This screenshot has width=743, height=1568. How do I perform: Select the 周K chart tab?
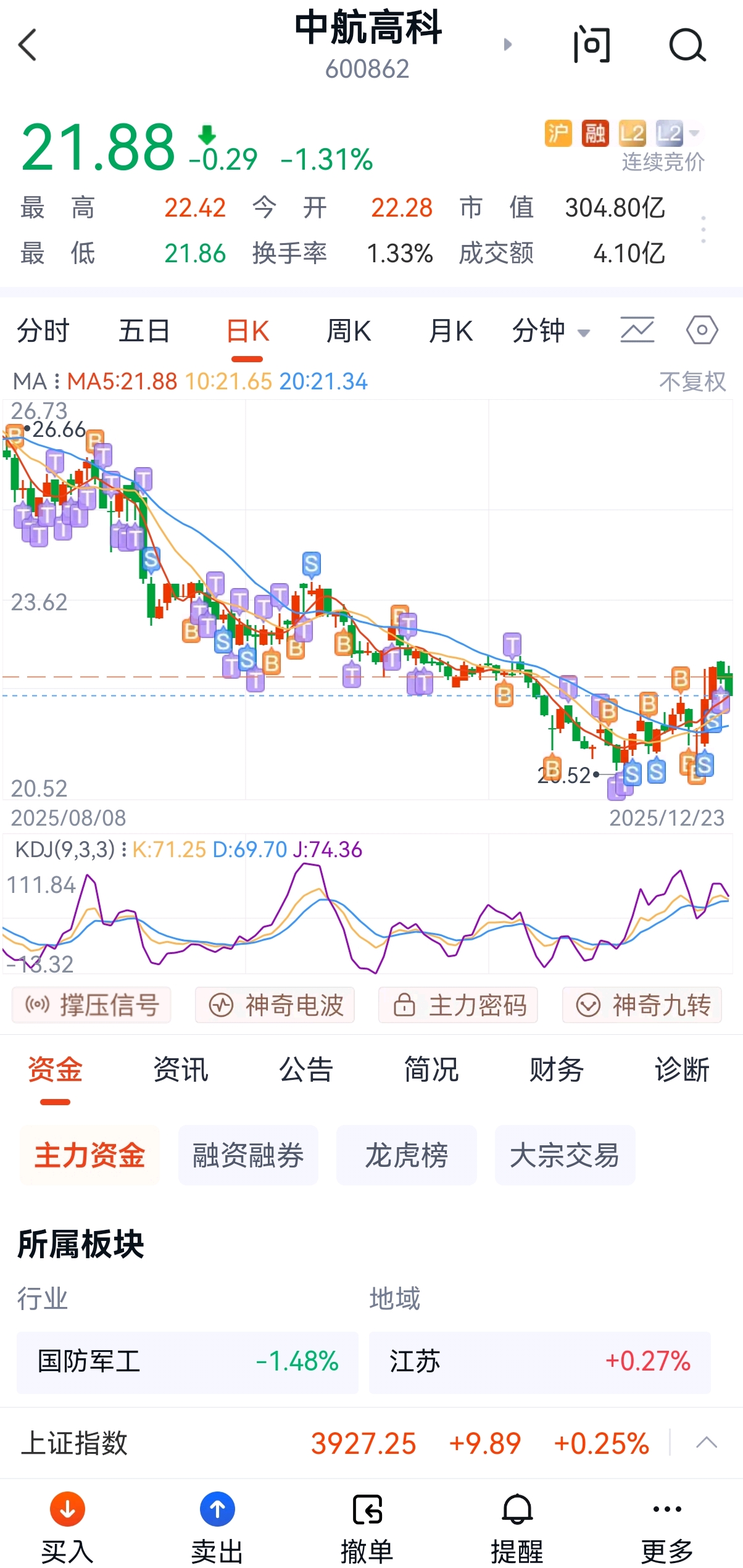349,331
